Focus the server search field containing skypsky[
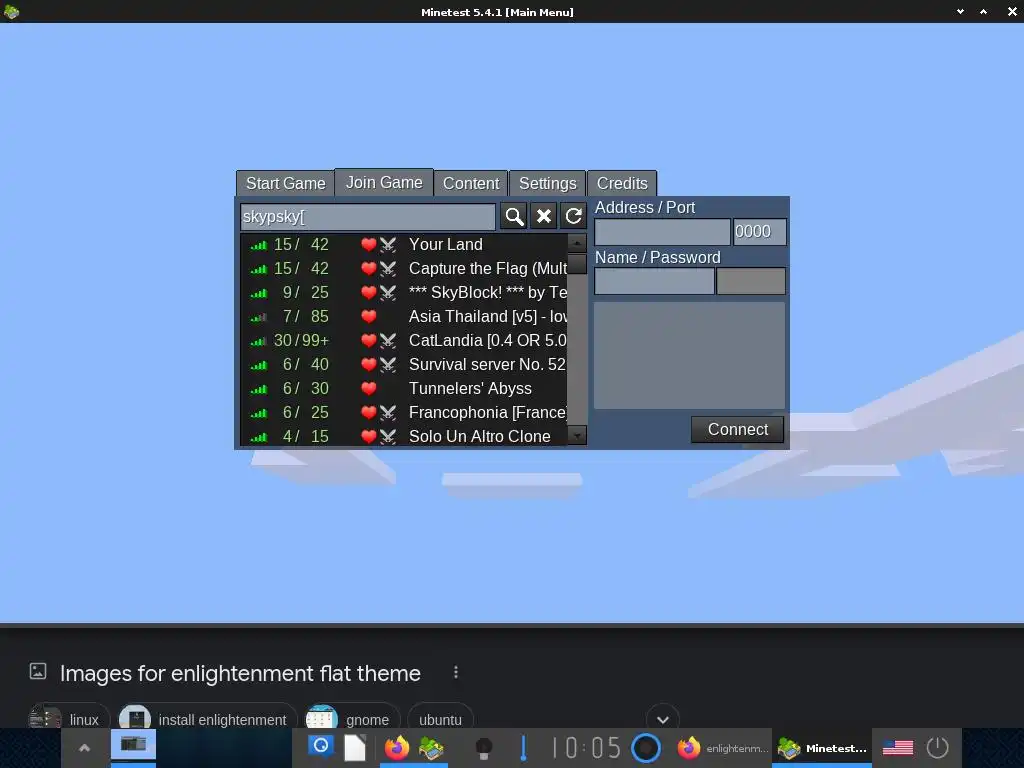 coord(368,216)
